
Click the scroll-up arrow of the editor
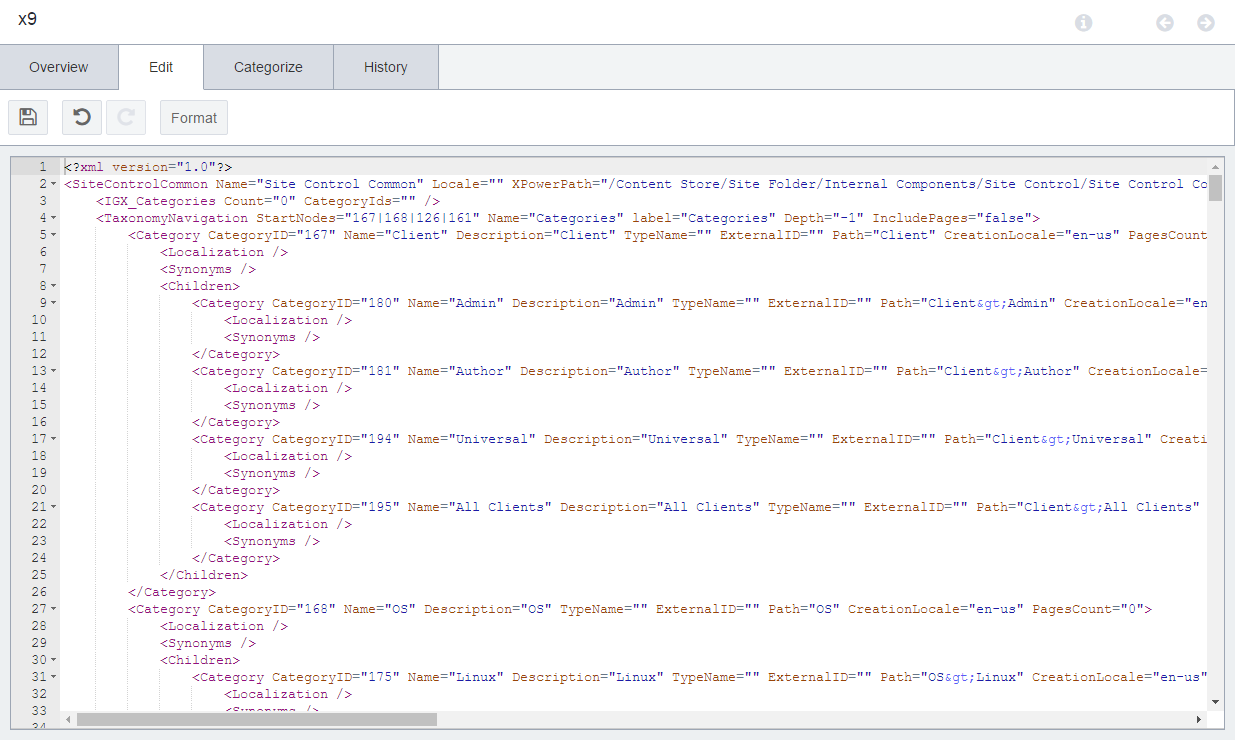click(1215, 165)
